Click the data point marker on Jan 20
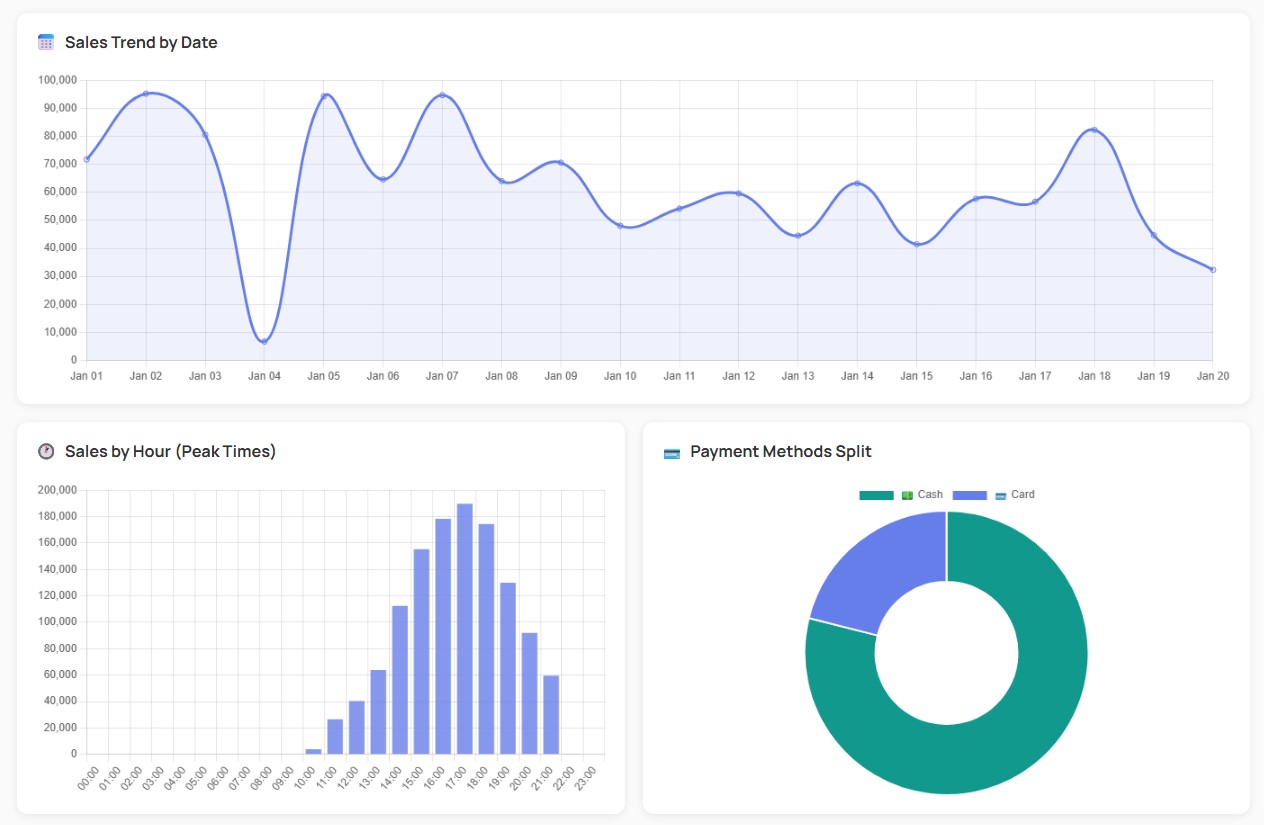Viewport: 1264px width, 825px height. [x=1212, y=269]
